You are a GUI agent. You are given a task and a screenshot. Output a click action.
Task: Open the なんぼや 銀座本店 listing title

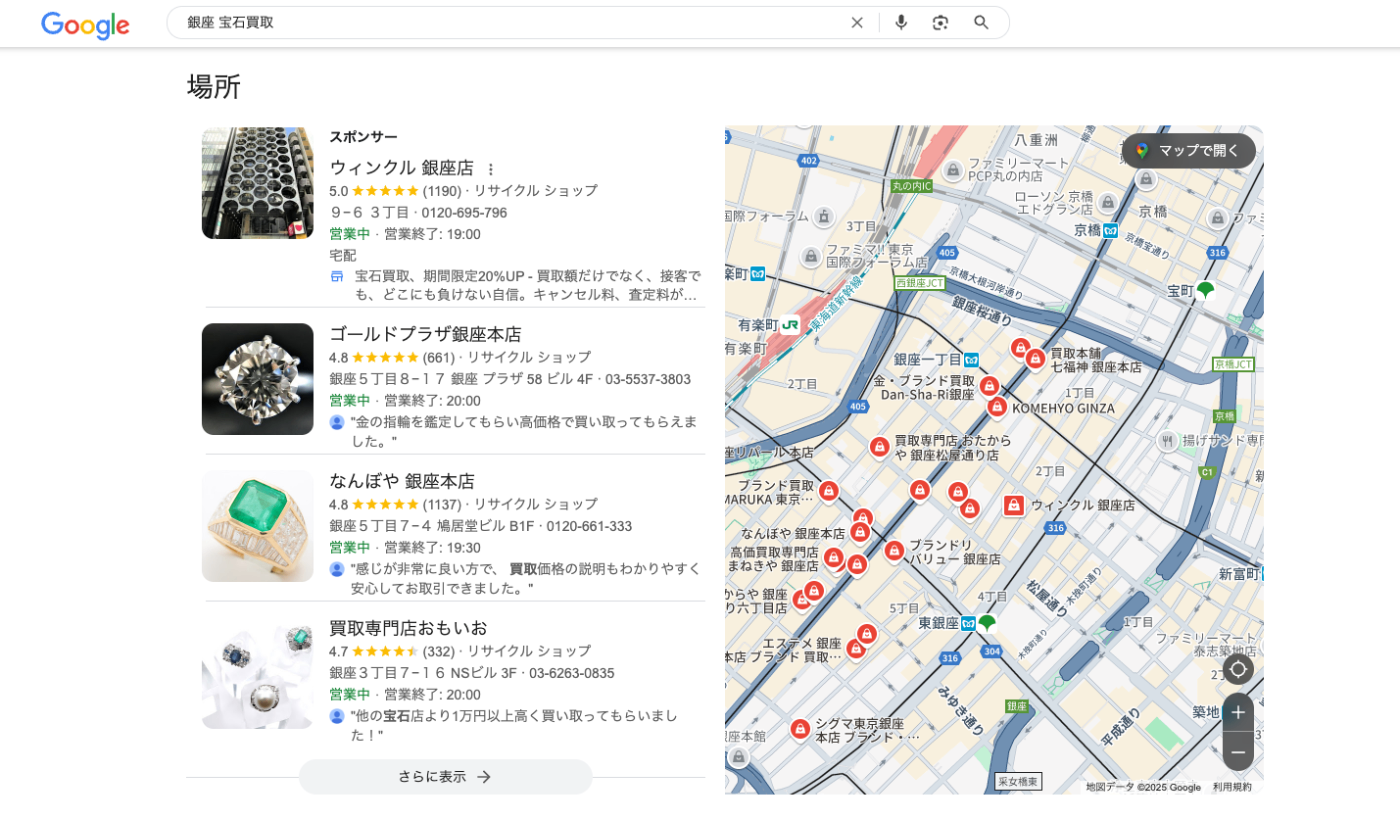tap(402, 481)
